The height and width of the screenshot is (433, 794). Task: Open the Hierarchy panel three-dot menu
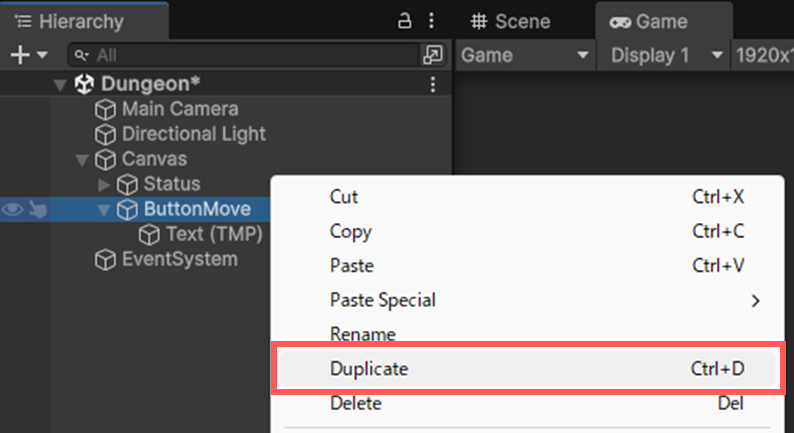pyautogui.click(x=431, y=21)
